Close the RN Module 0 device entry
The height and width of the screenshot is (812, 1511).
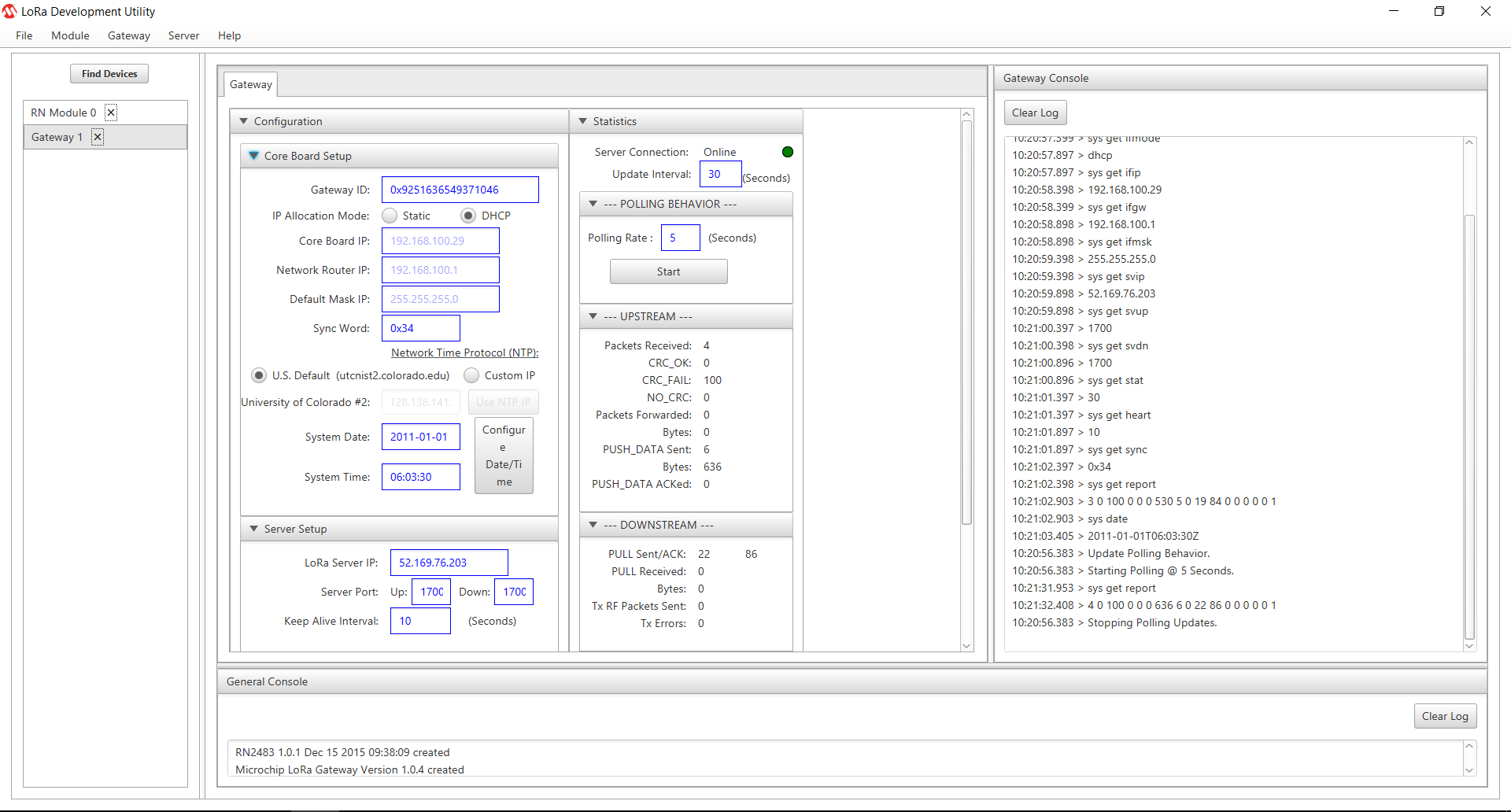click(x=111, y=113)
